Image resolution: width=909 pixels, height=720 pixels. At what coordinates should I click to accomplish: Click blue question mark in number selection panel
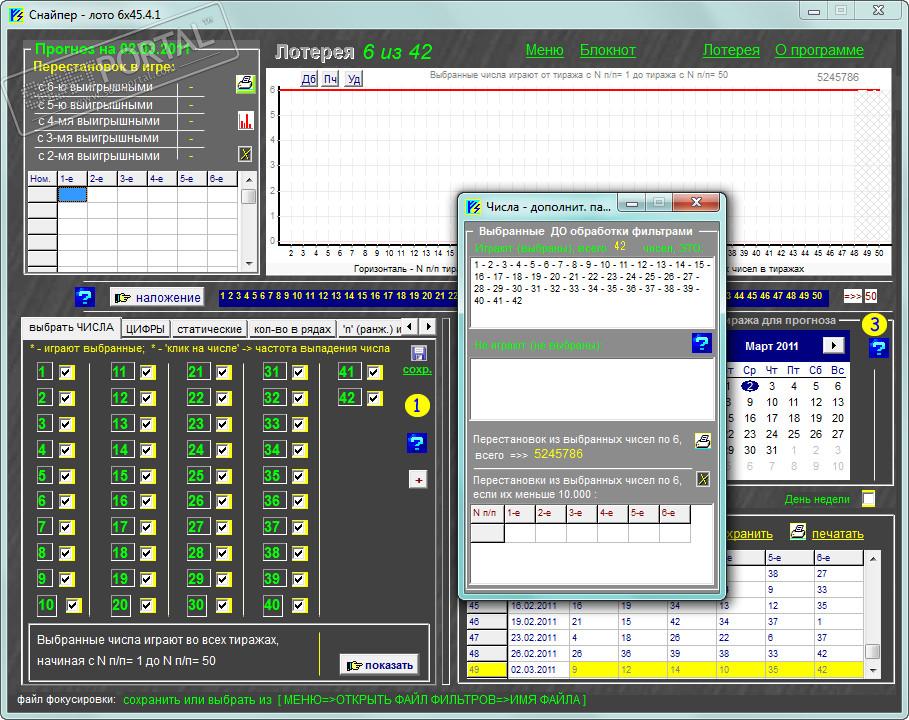click(417, 443)
